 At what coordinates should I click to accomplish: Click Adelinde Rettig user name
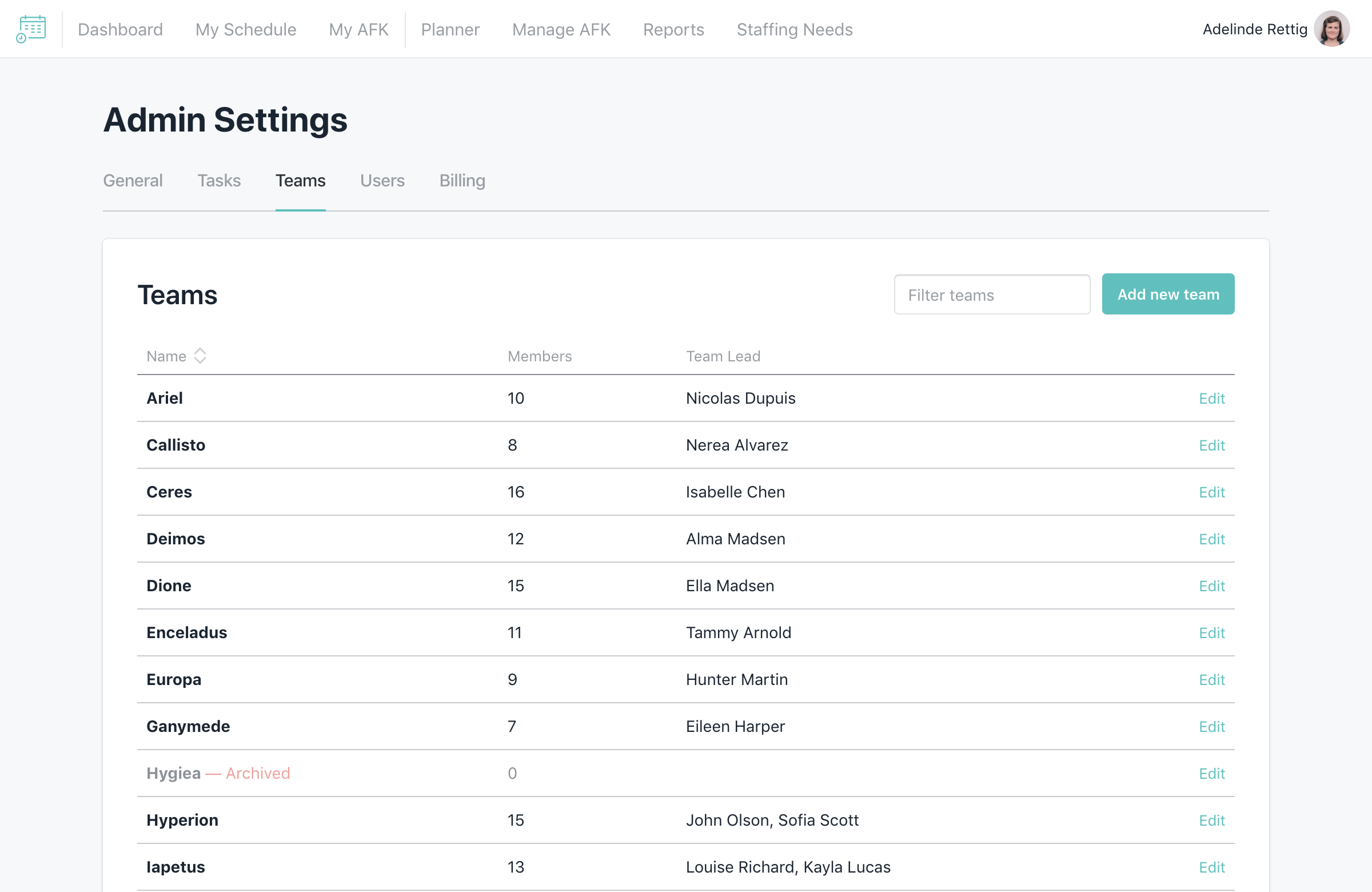1254,29
